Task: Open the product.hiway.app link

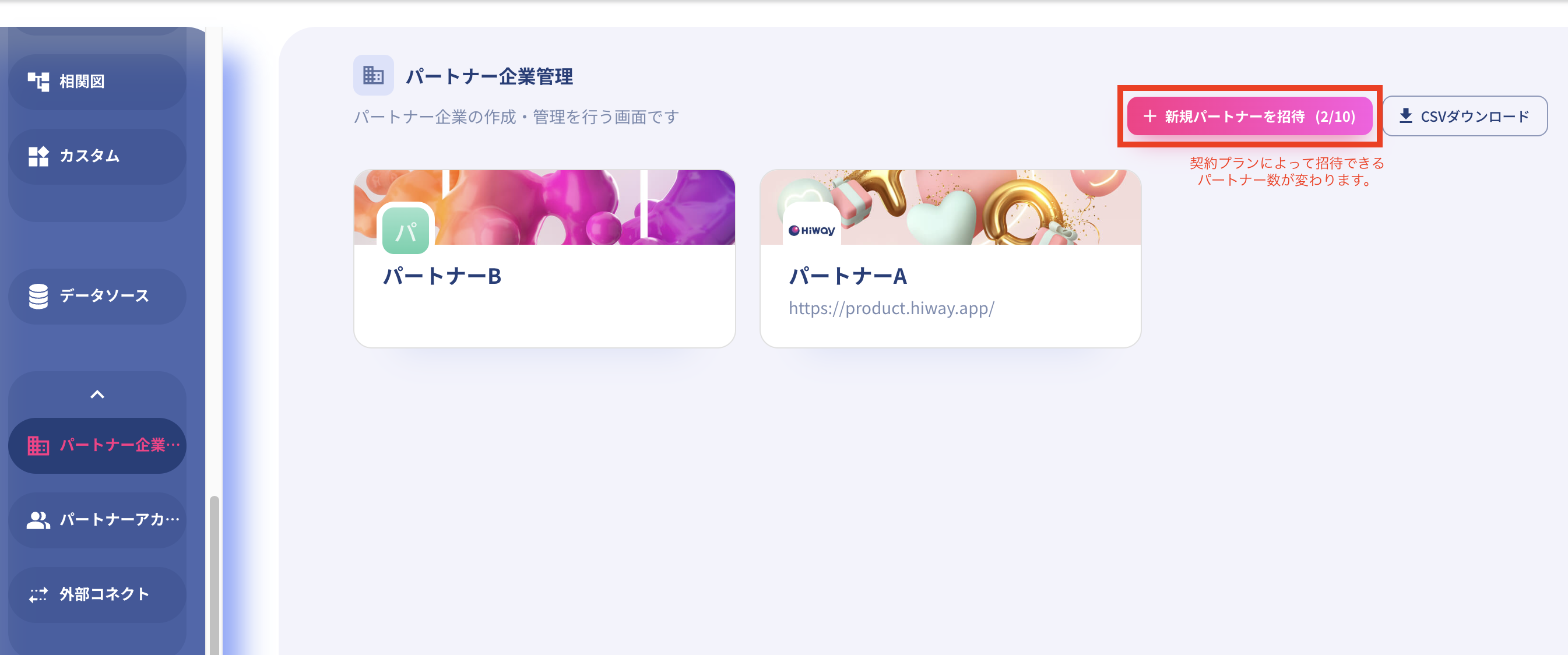Action: click(891, 309)
